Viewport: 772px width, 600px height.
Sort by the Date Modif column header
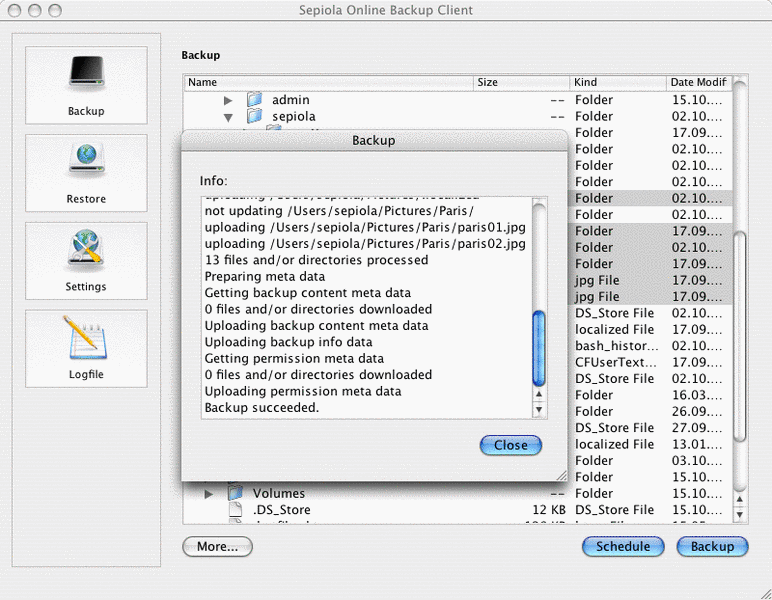[699, 82]
